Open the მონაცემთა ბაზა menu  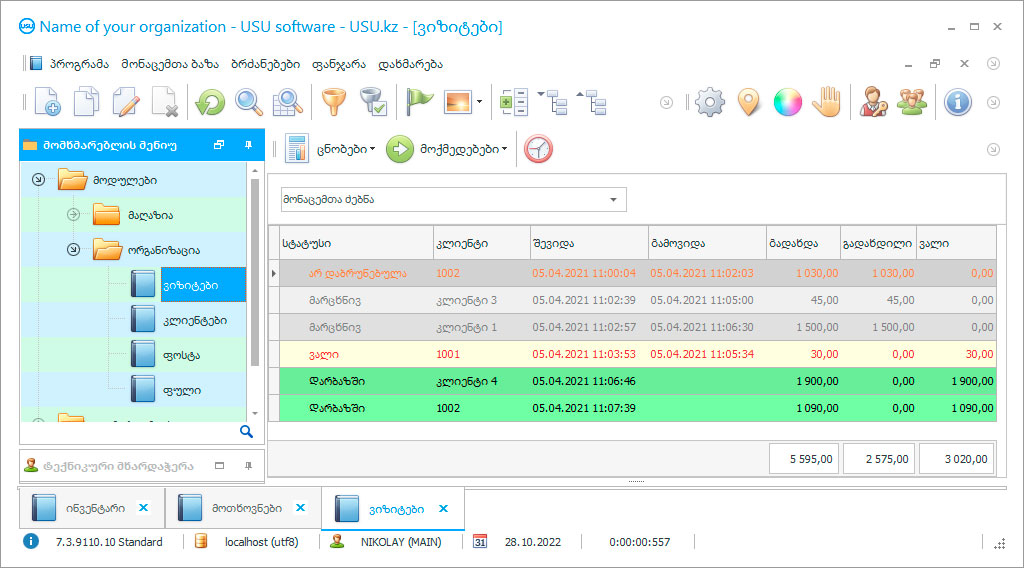point(170,64)
